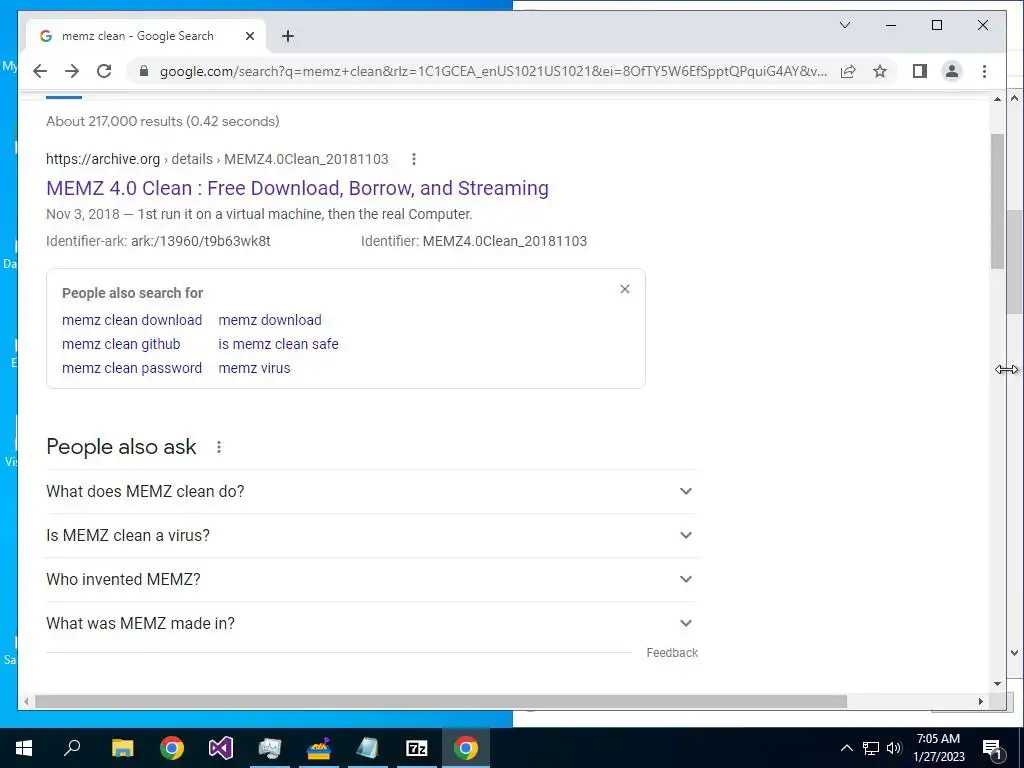The height and width of the screenshot is (768, 1024).
Task: Search for is memz clean safe
Action: click(x=278, y=344)
